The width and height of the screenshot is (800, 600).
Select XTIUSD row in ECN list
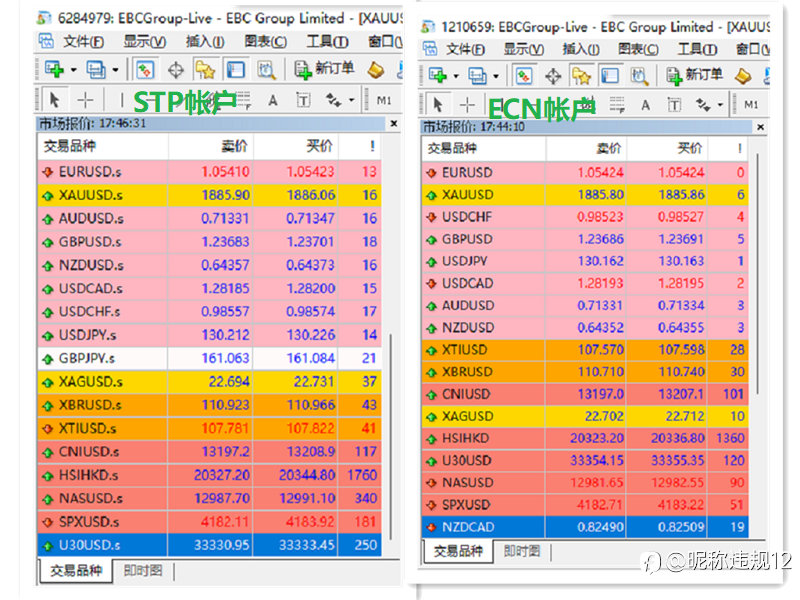pos(585,350)
